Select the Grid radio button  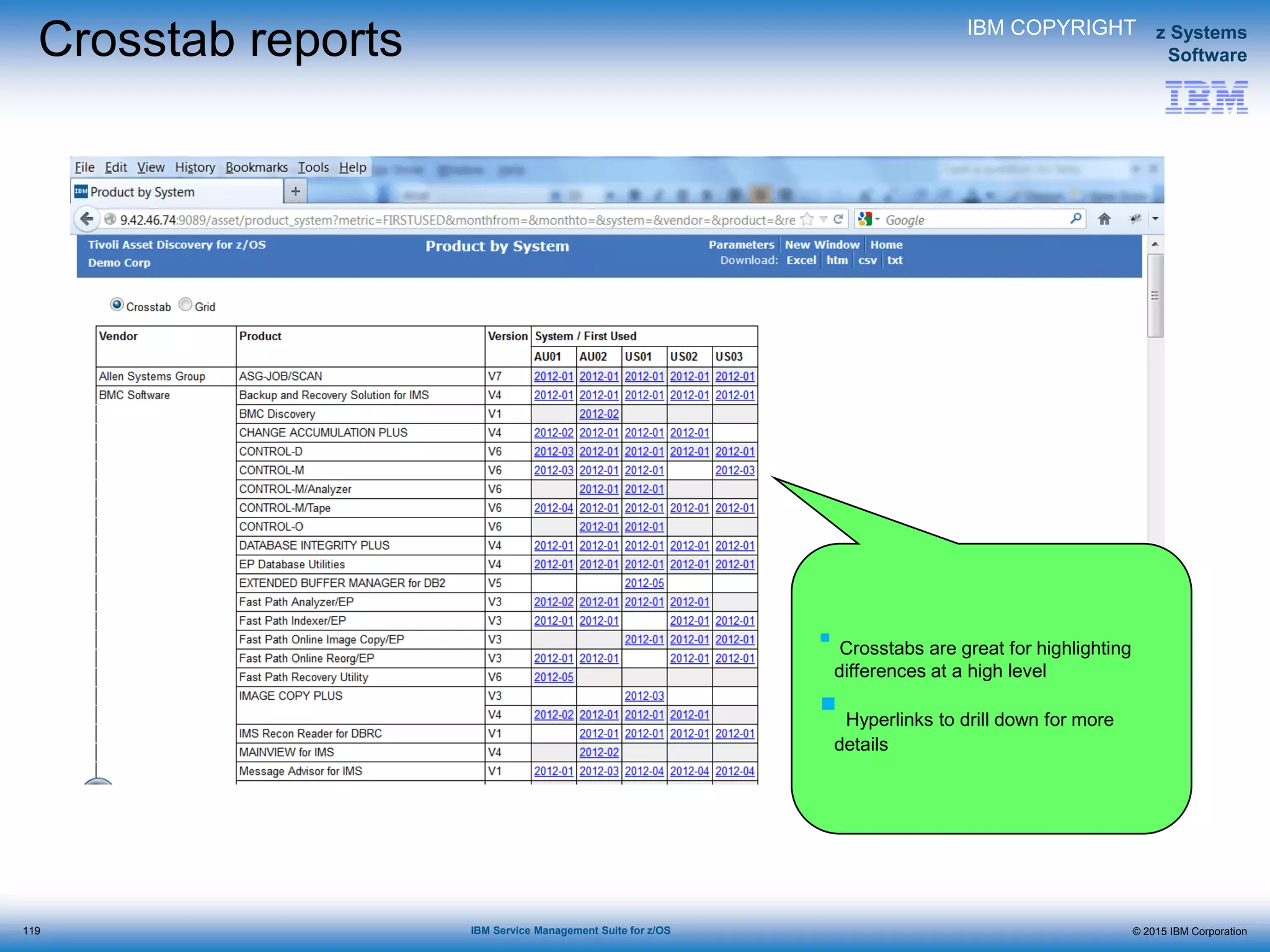pos(185,305)
